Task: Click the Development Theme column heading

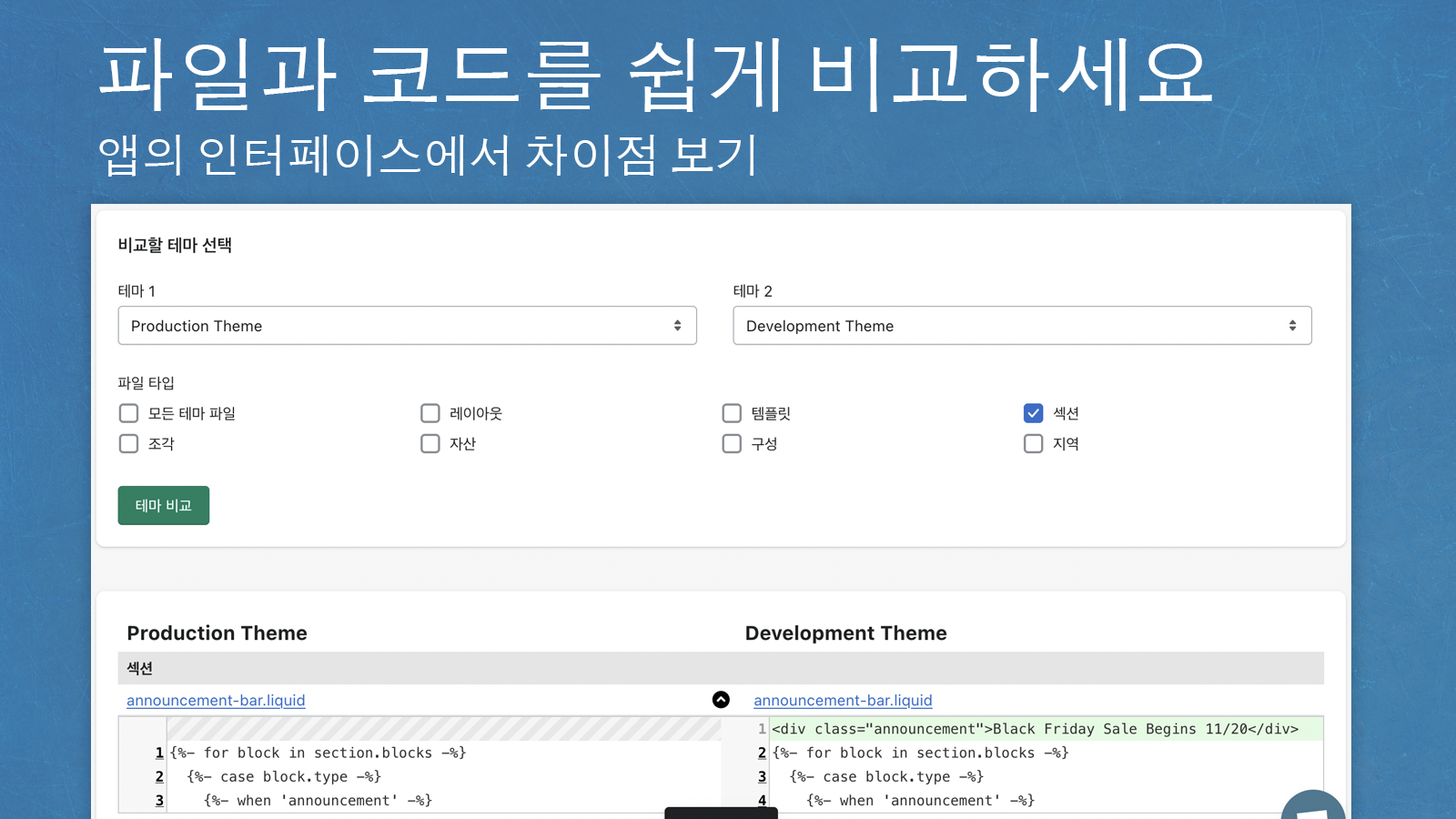Action: [x=846, y=633]
